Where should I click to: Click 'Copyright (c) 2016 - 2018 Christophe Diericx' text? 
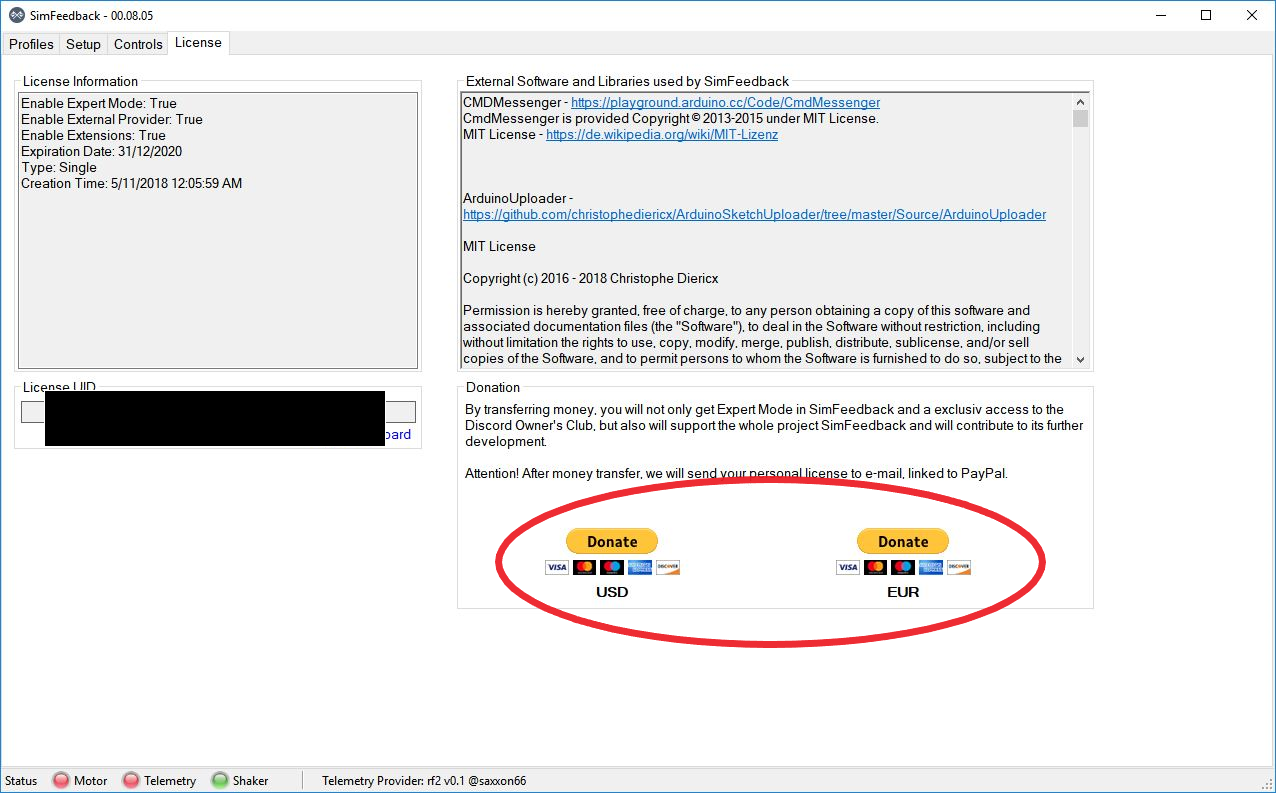[590, 279]
